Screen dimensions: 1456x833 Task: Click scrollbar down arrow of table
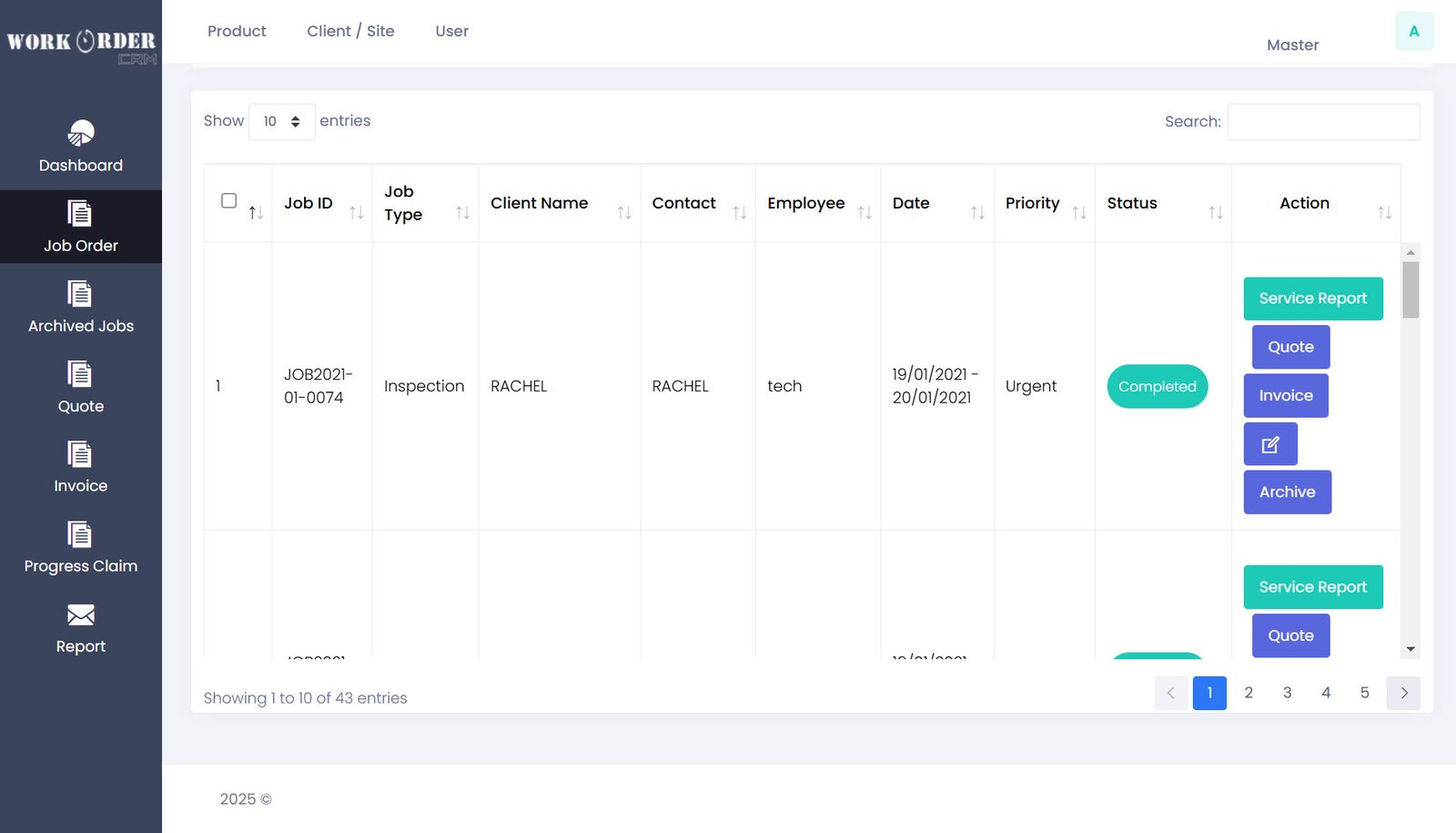tap(1410, 649)
